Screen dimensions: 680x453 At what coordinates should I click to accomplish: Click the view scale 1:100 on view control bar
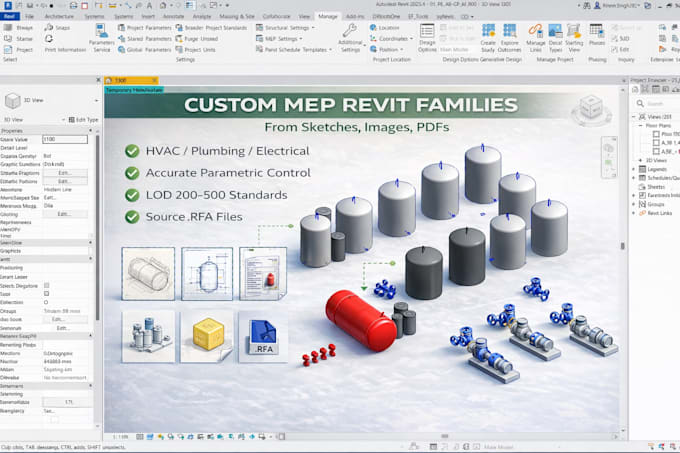120,437
